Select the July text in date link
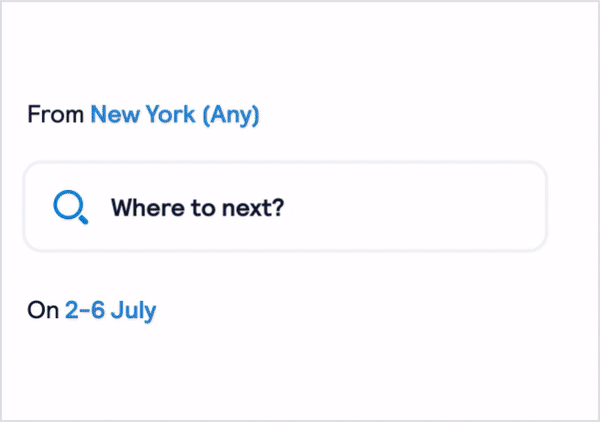The height and width of the screenshot is (422, 600). tap(134, 311)
